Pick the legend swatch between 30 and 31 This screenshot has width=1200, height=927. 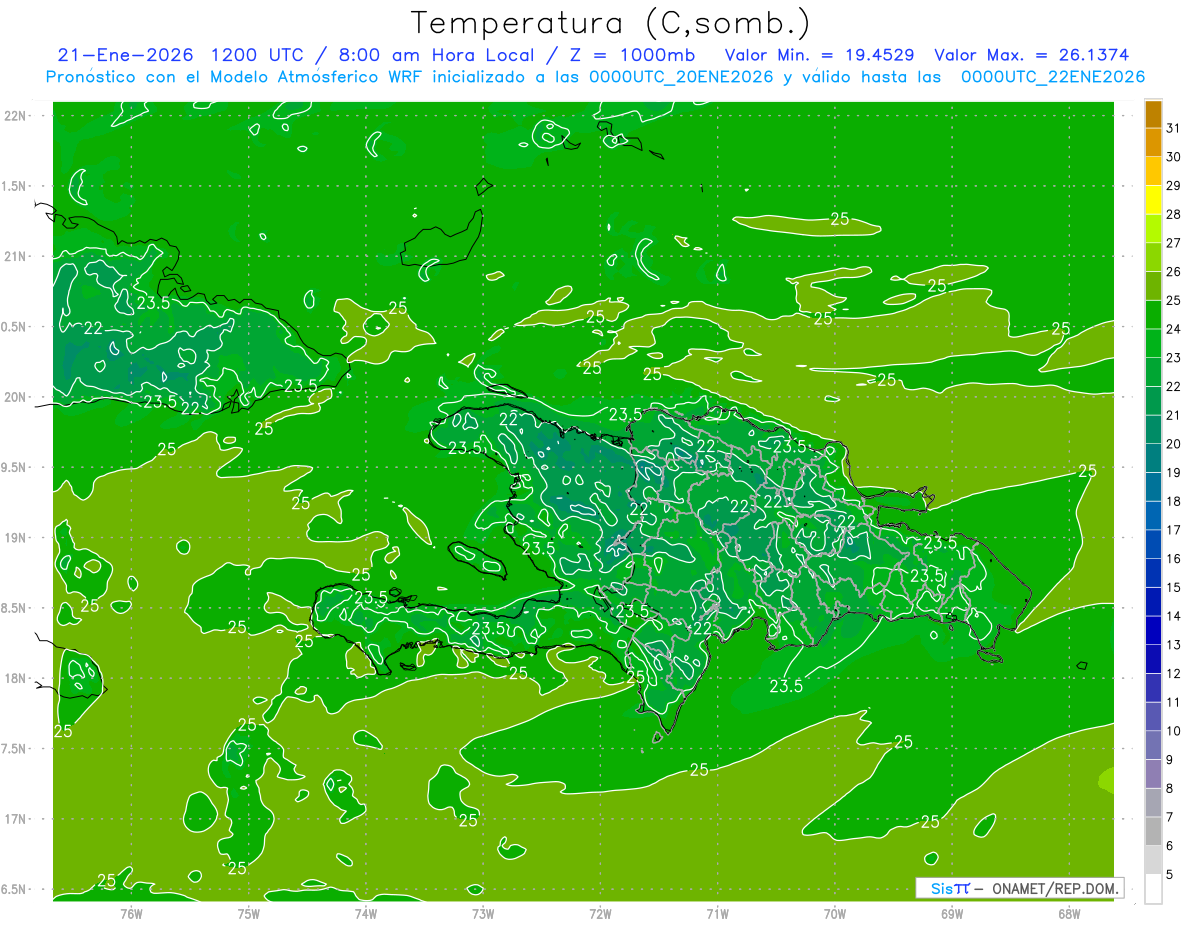coord(1153,143)
